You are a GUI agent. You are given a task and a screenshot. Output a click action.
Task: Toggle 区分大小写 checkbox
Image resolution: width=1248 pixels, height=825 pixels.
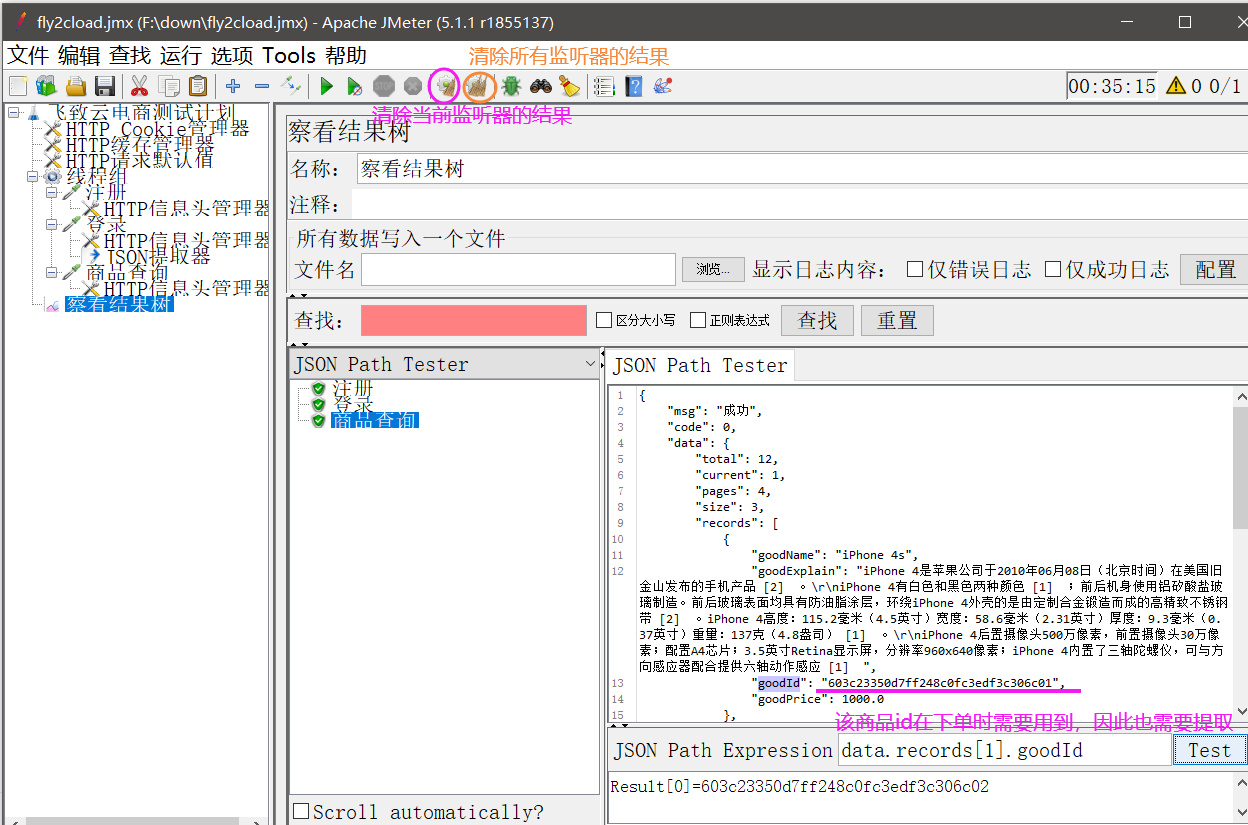[x=604, y=320]
